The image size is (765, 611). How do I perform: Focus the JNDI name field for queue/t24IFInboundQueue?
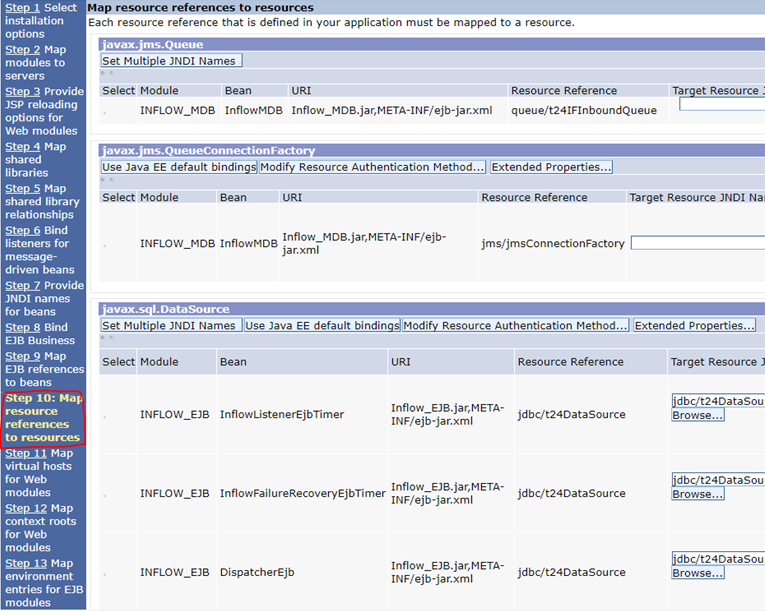coord(721,104)
